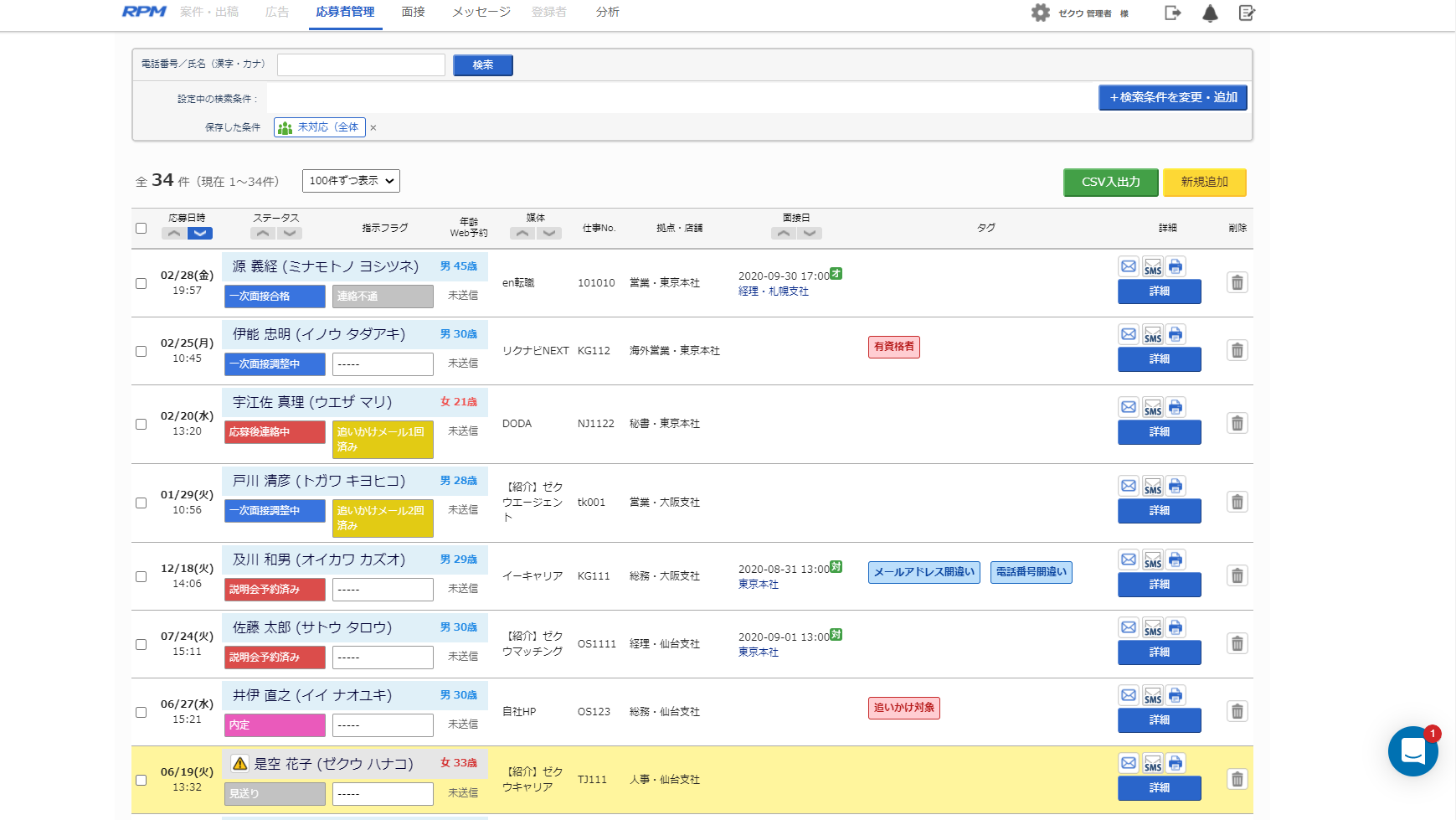Image resolution: width=1456 pixels, height=820 pixels.
Task: Open the chat widget bubble
Action: pos(1412,751)
